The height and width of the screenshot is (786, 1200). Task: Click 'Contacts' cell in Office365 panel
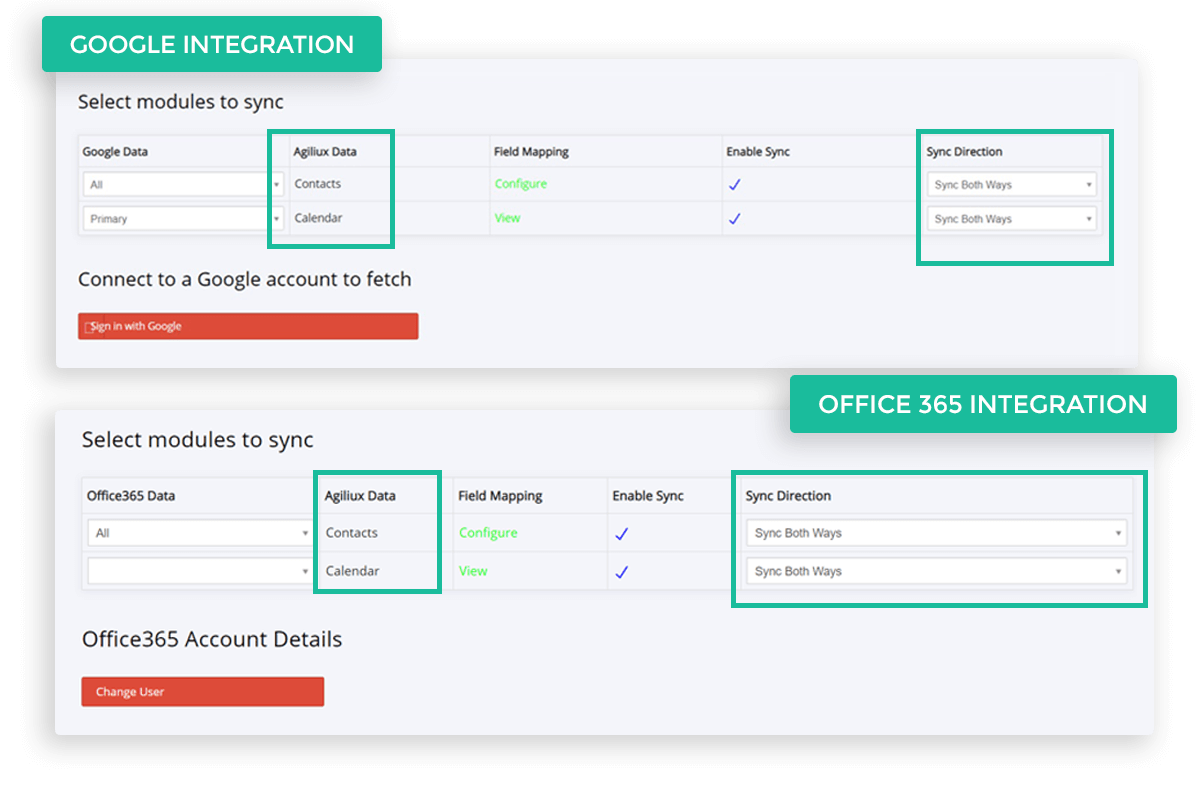coord(352,533)
